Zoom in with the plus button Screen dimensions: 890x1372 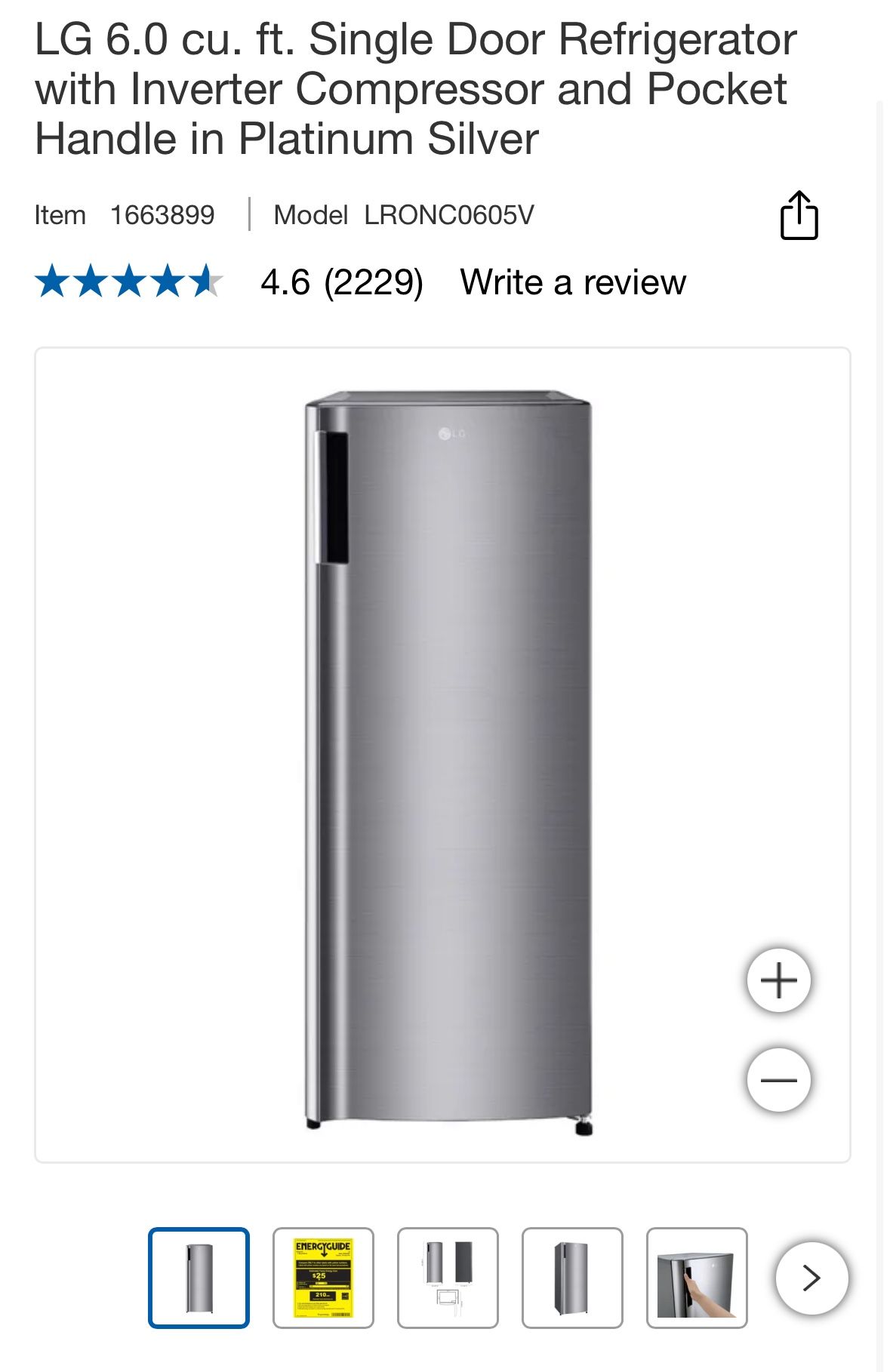778,980
